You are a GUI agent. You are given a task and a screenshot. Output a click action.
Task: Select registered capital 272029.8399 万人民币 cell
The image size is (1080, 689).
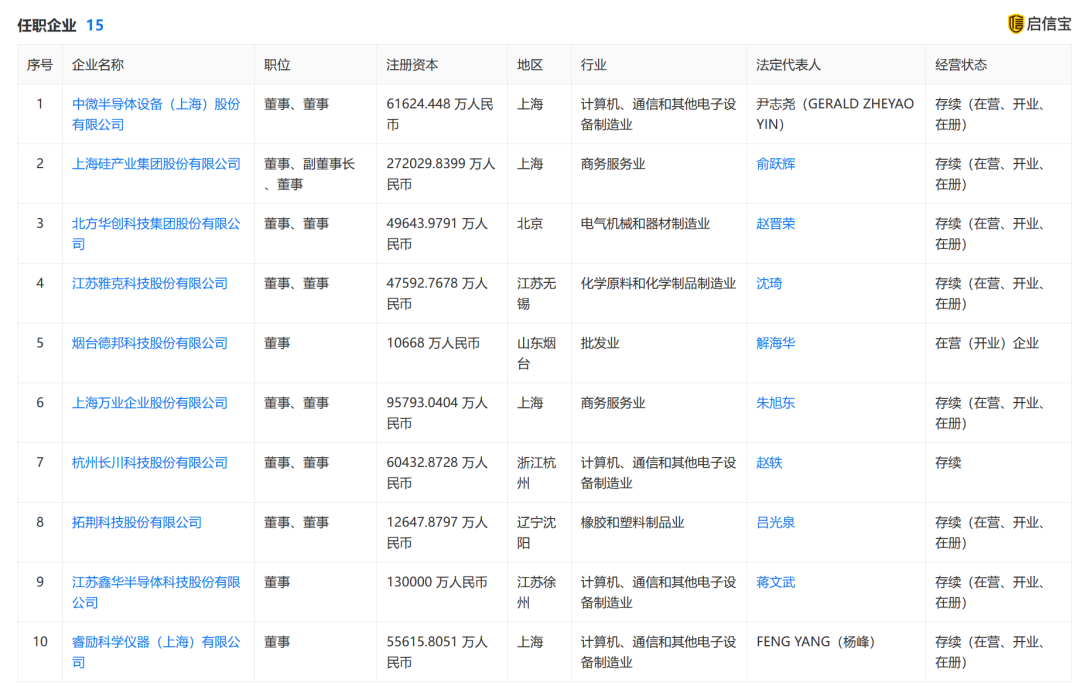coord(441,174)
